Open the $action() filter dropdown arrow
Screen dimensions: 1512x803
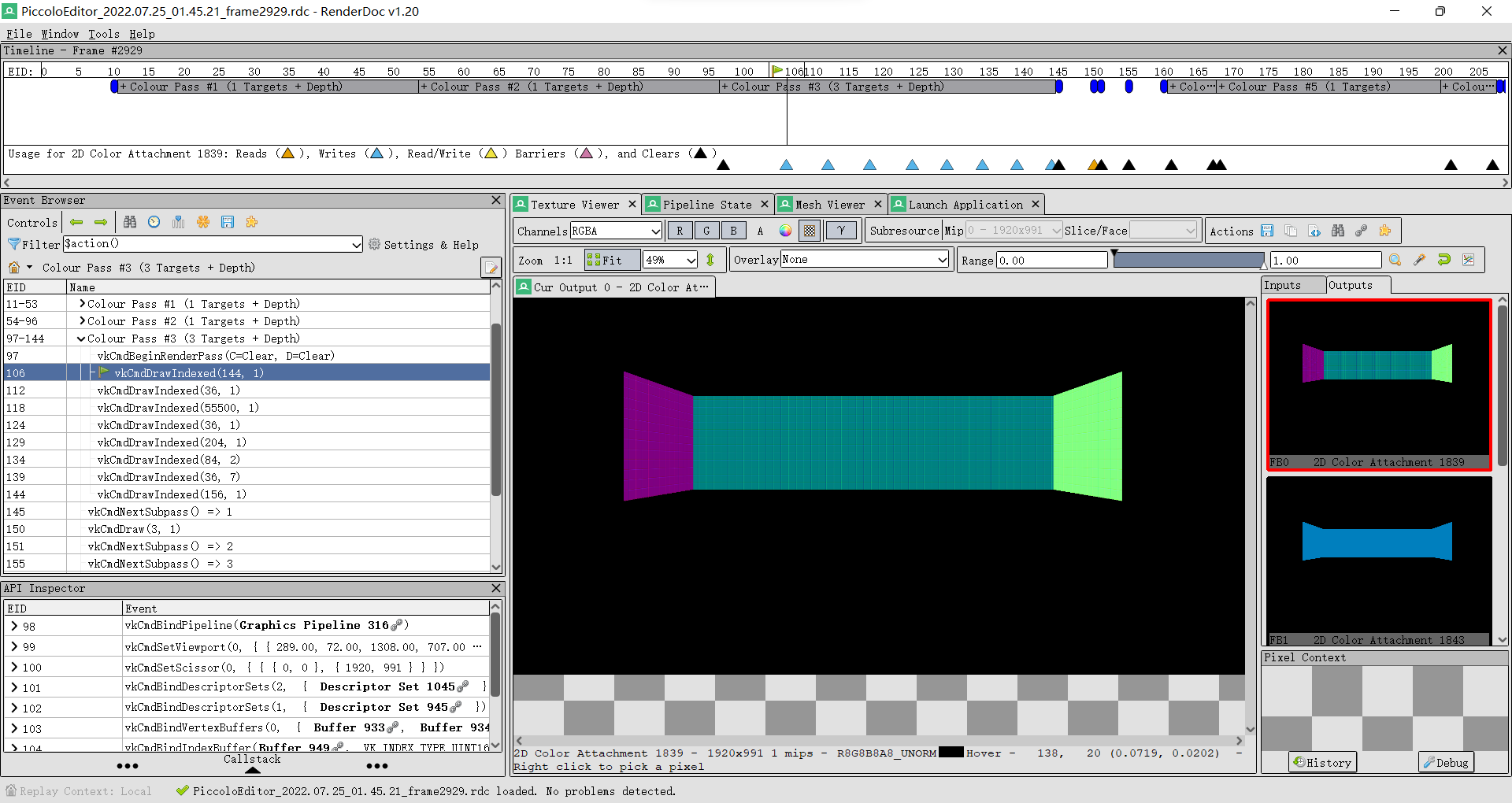point(357,245)
